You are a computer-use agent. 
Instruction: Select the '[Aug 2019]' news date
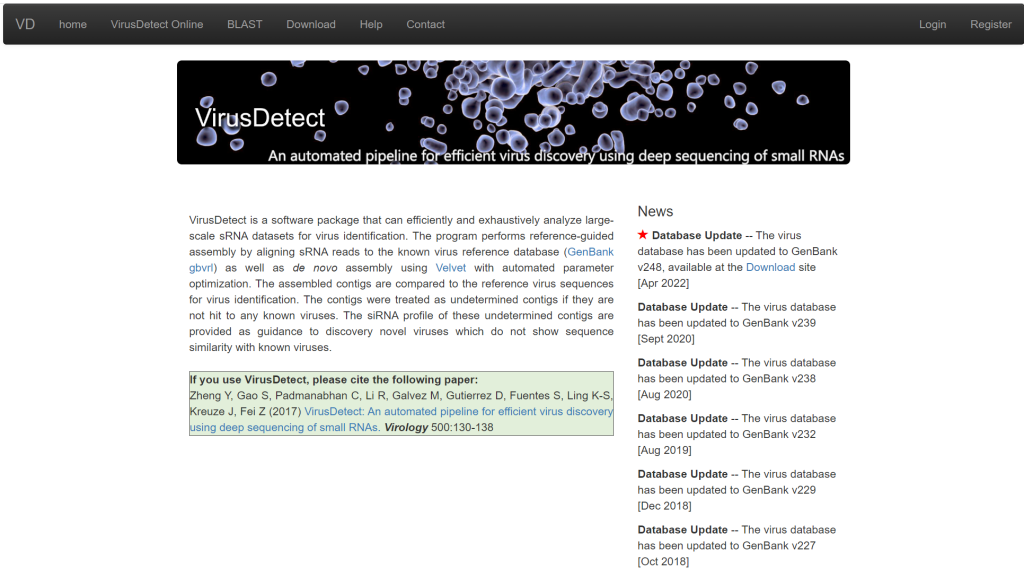(664, 450)
